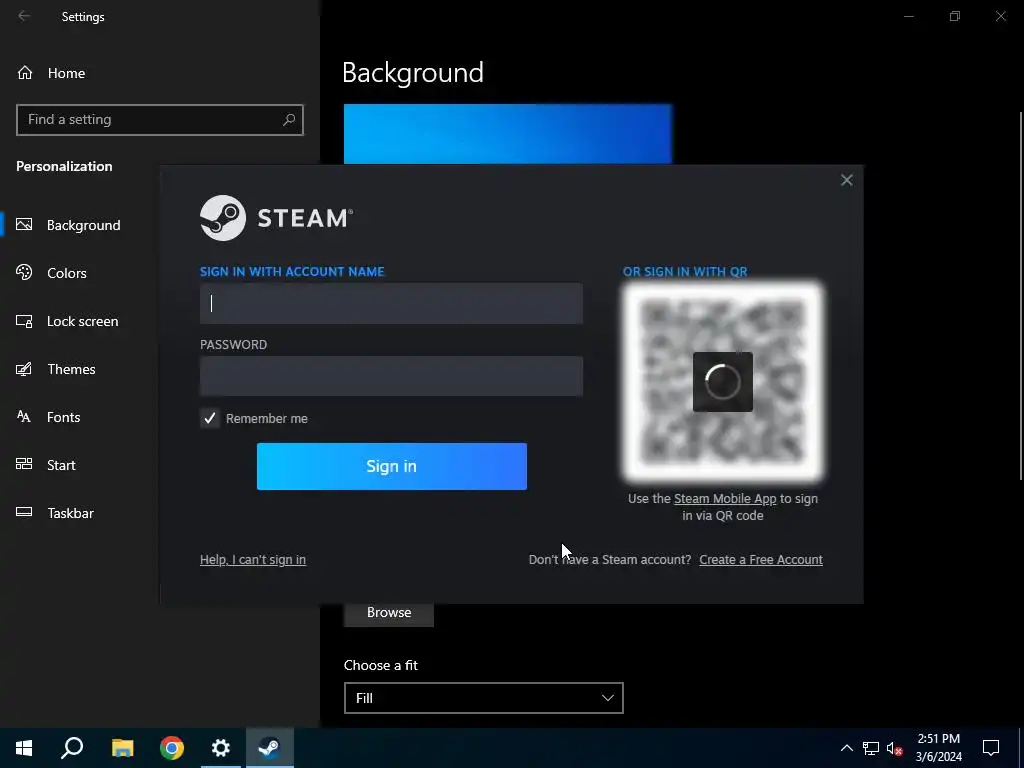The width and height of the screenshot is (1024, 768).
Task: Click the blue Sign in button
Action: click(392, 466)
